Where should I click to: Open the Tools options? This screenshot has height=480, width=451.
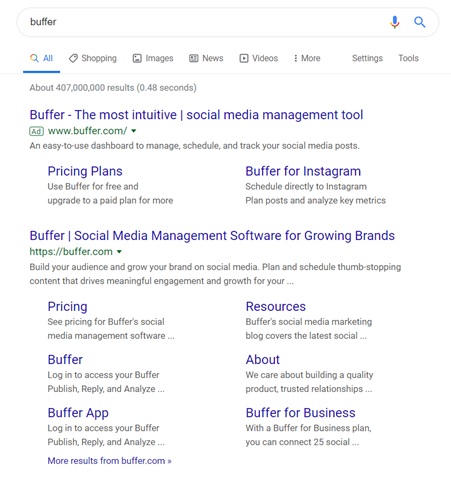tap(408, 58)
